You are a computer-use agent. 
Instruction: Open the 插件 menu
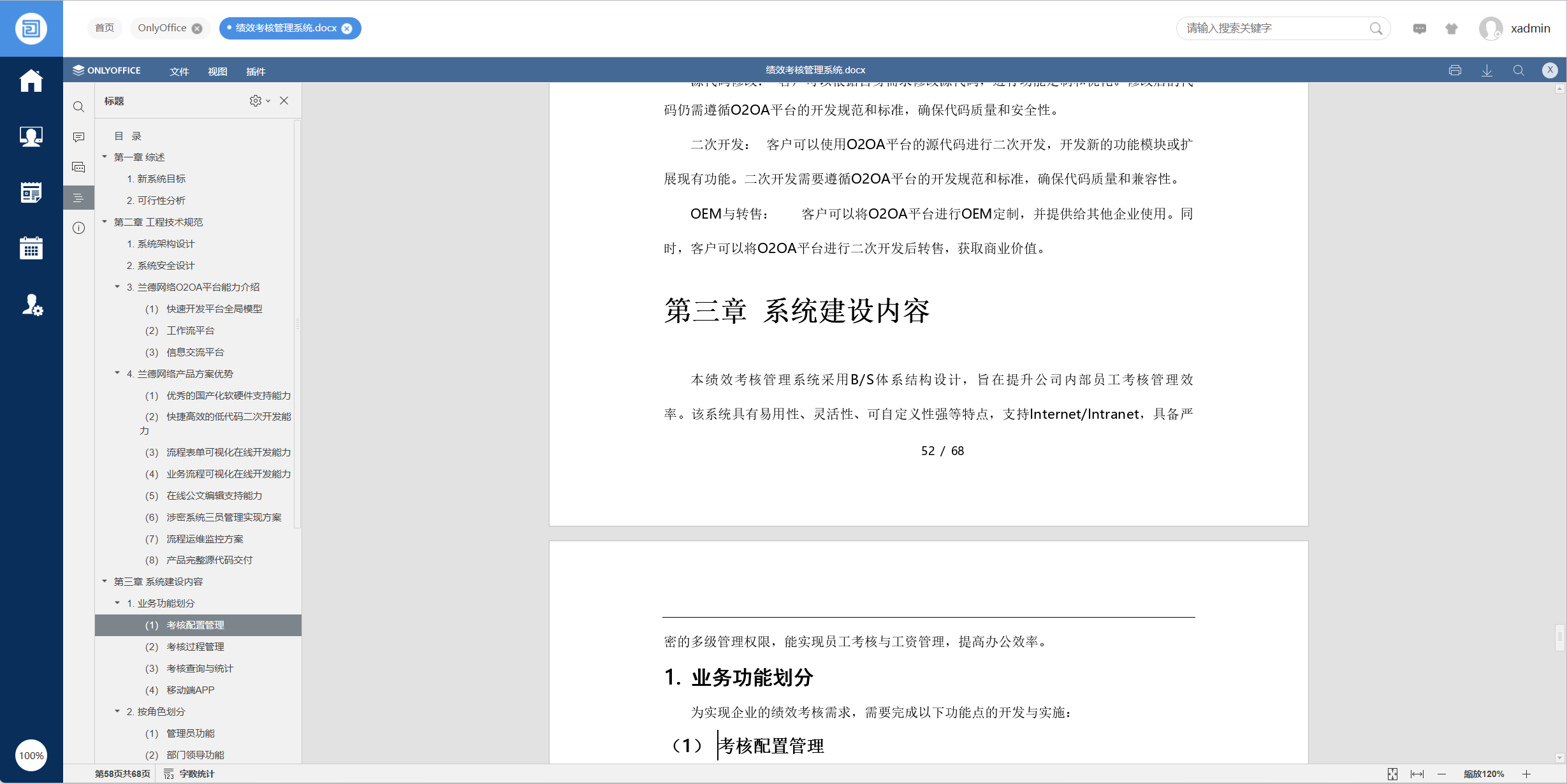tap(256, 71)
